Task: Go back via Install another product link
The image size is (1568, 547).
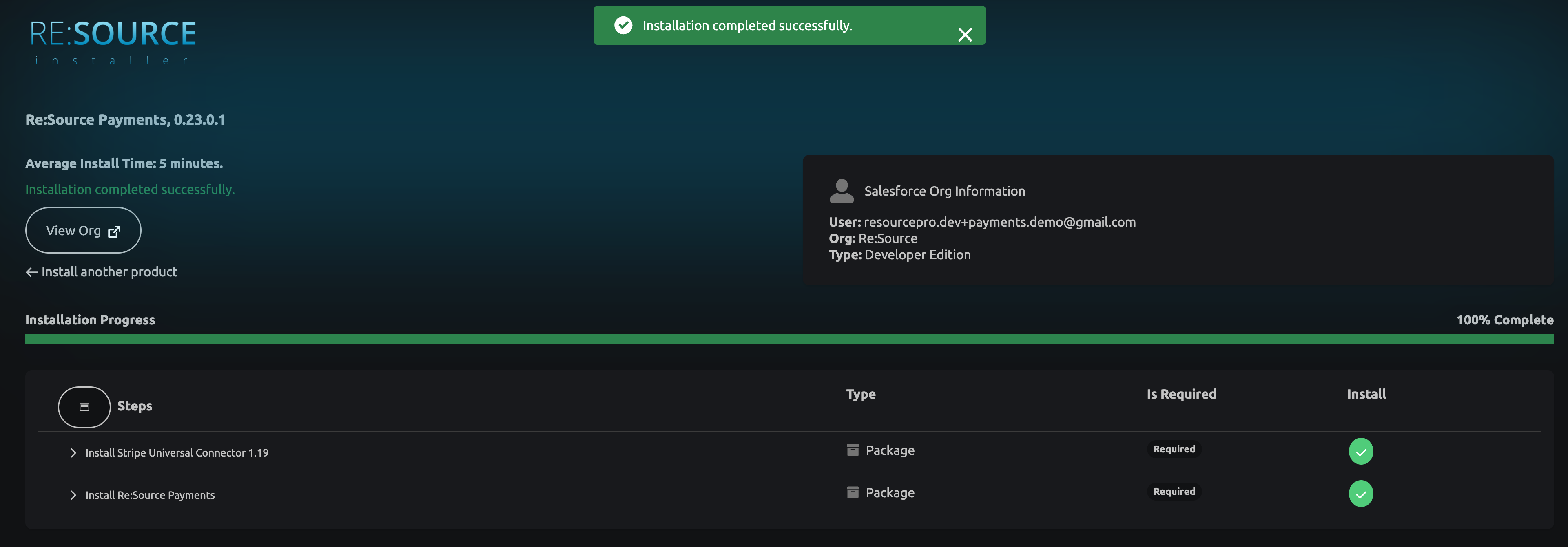Action: coord(102,272)
